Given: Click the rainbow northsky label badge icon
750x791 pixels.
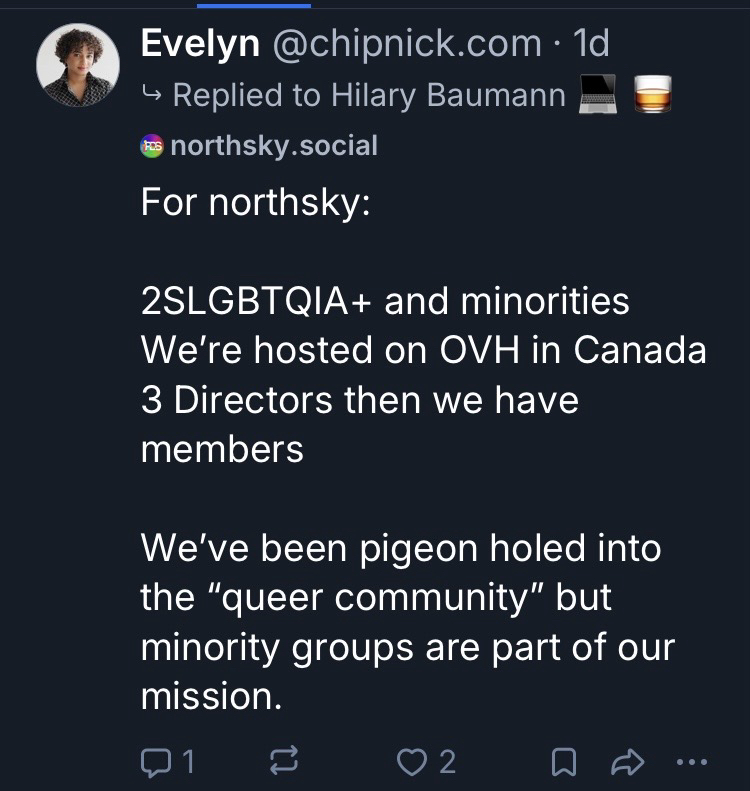Looking at the screenshot, I should [153, 146].
